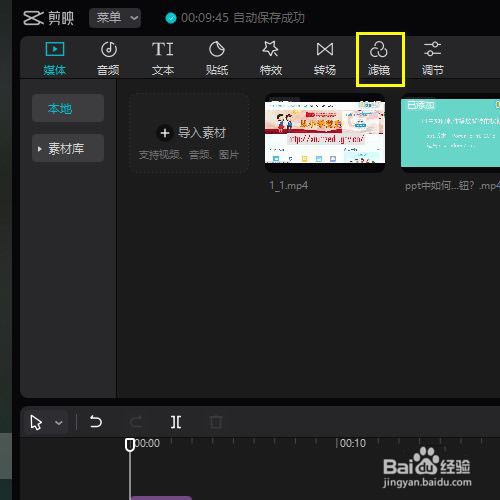The width and height of the screenshot is (500, 500).
Task: Open the 调节 adjustment tab
Action: coord(433,58)
